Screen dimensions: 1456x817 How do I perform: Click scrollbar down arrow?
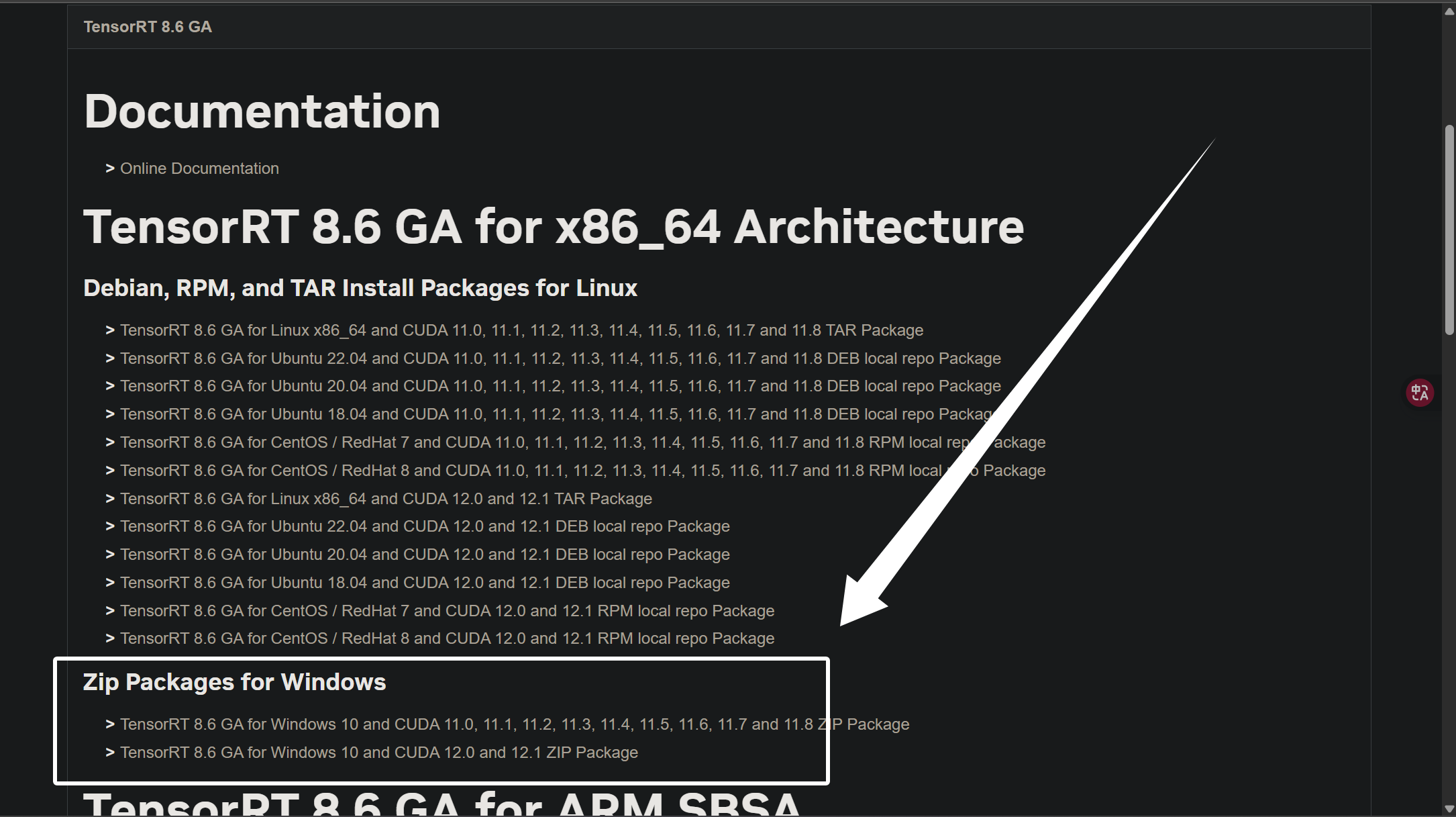click(x=1449, y=809)
